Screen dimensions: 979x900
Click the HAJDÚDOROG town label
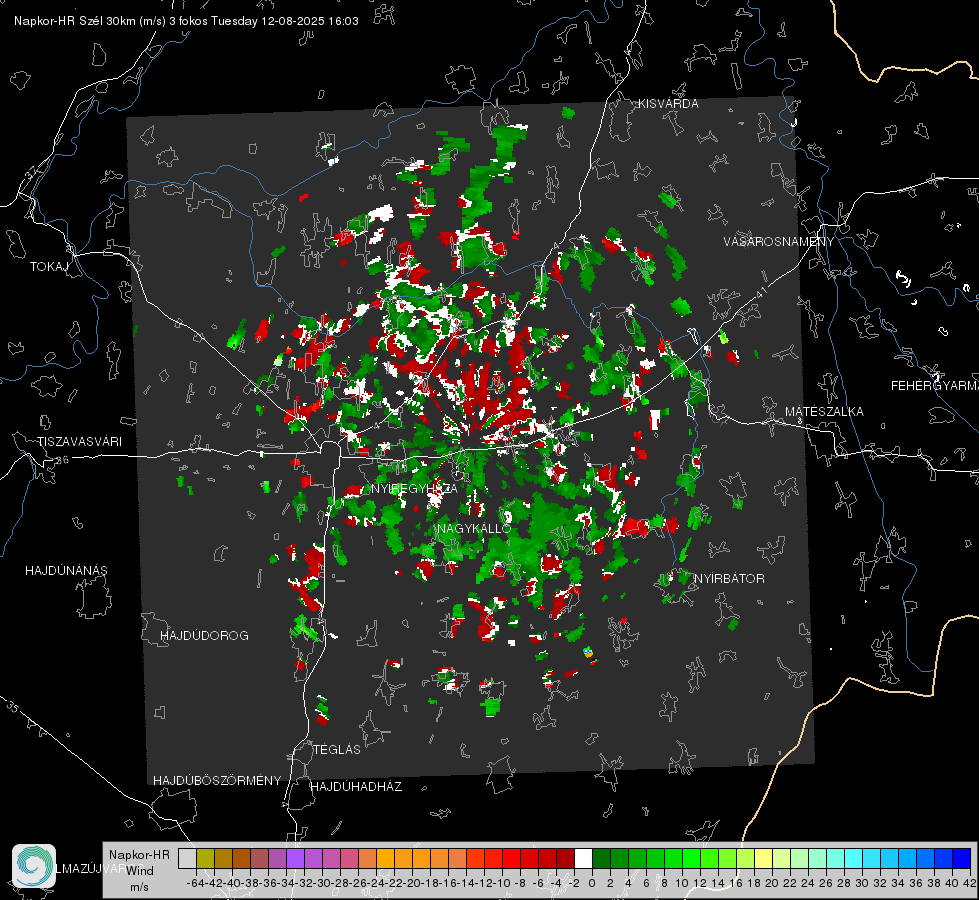click(204, 635)
